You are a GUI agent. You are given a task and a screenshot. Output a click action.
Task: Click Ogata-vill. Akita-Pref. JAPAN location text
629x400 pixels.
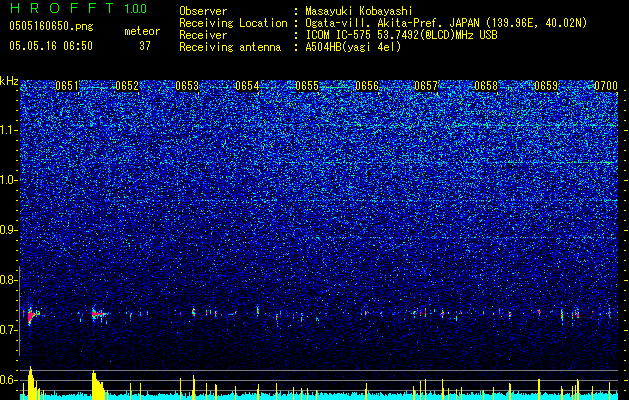(x=446, y=23)
